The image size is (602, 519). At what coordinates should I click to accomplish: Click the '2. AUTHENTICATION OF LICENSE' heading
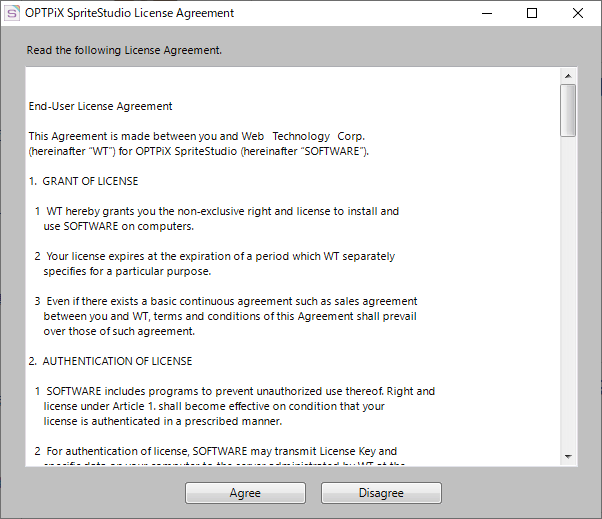coord(110,361)
